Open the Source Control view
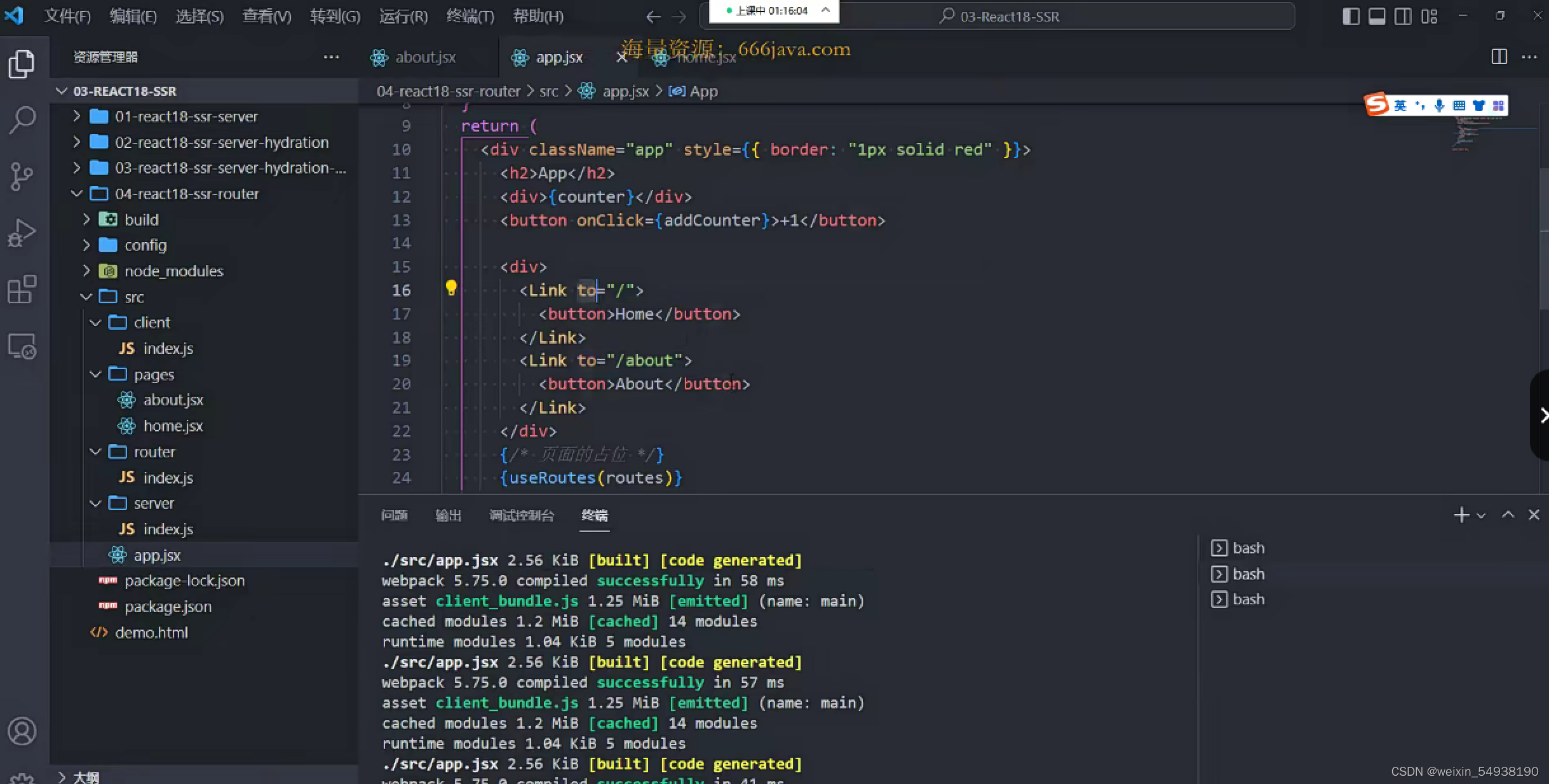The width and height of the screenshot is (1549, 784). (x=22, y=176)
